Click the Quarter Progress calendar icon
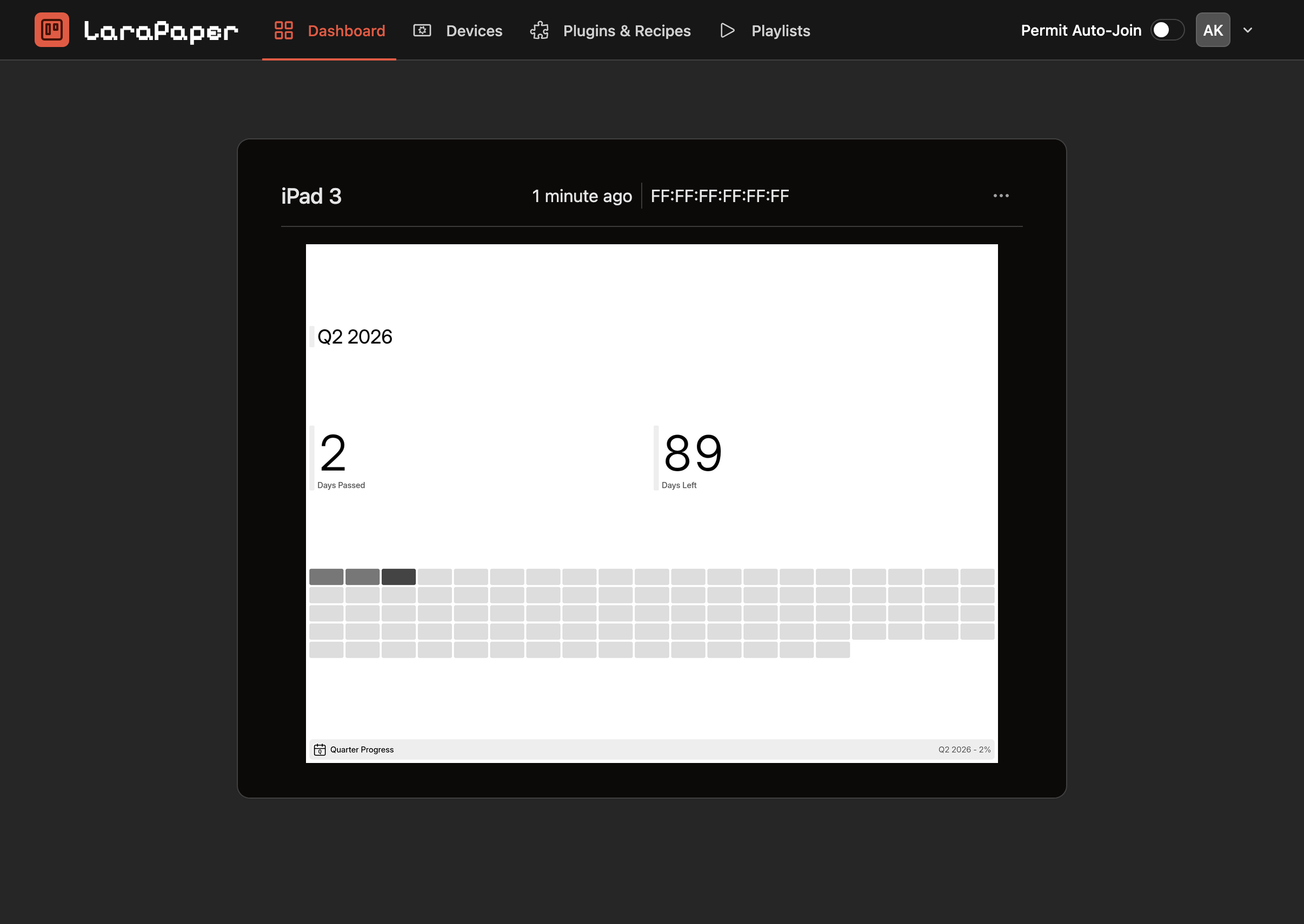This screenshot has height=924, width=1304. [320, 749]
